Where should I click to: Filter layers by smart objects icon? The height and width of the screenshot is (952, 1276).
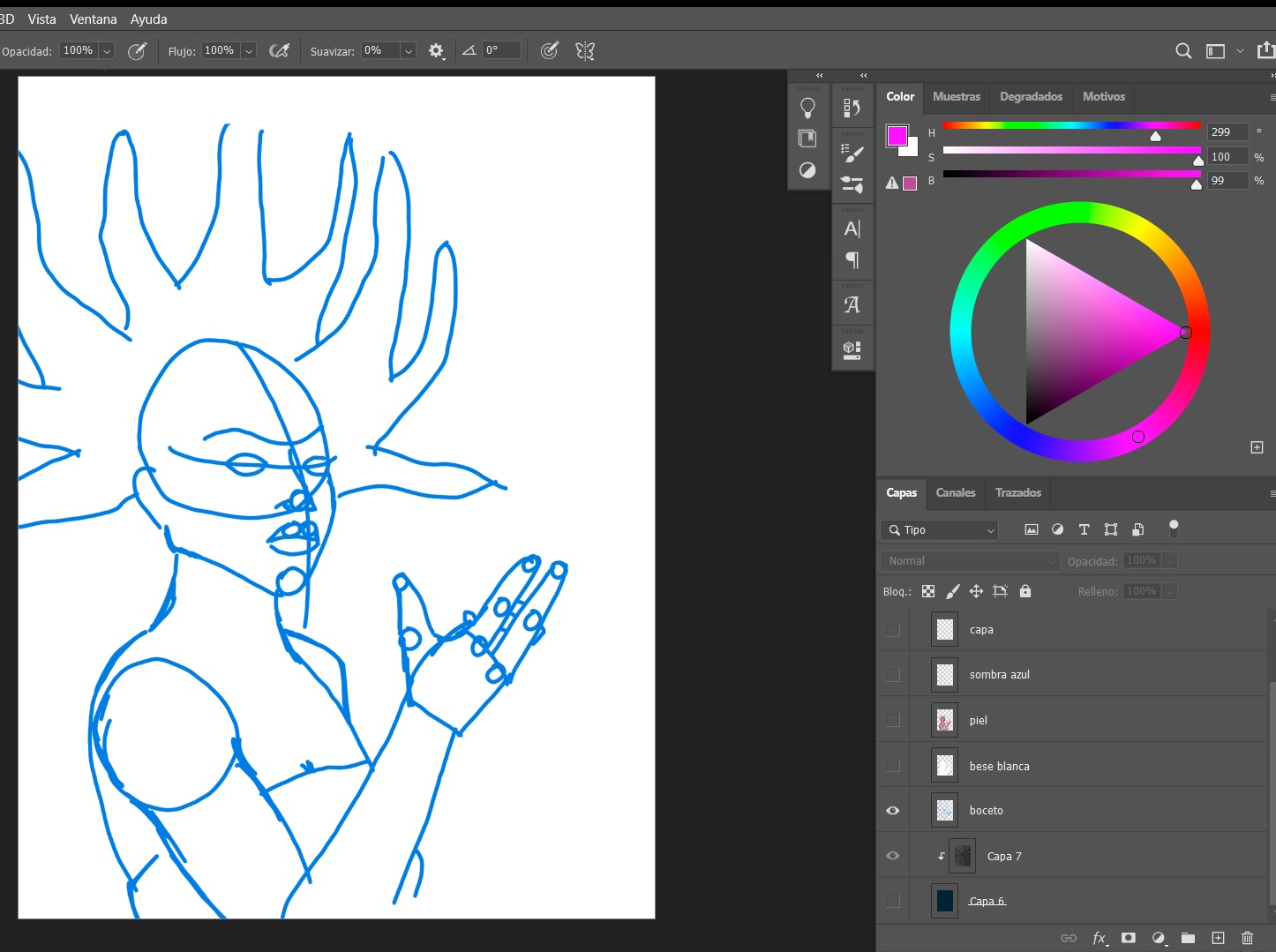pos(1138,529)
